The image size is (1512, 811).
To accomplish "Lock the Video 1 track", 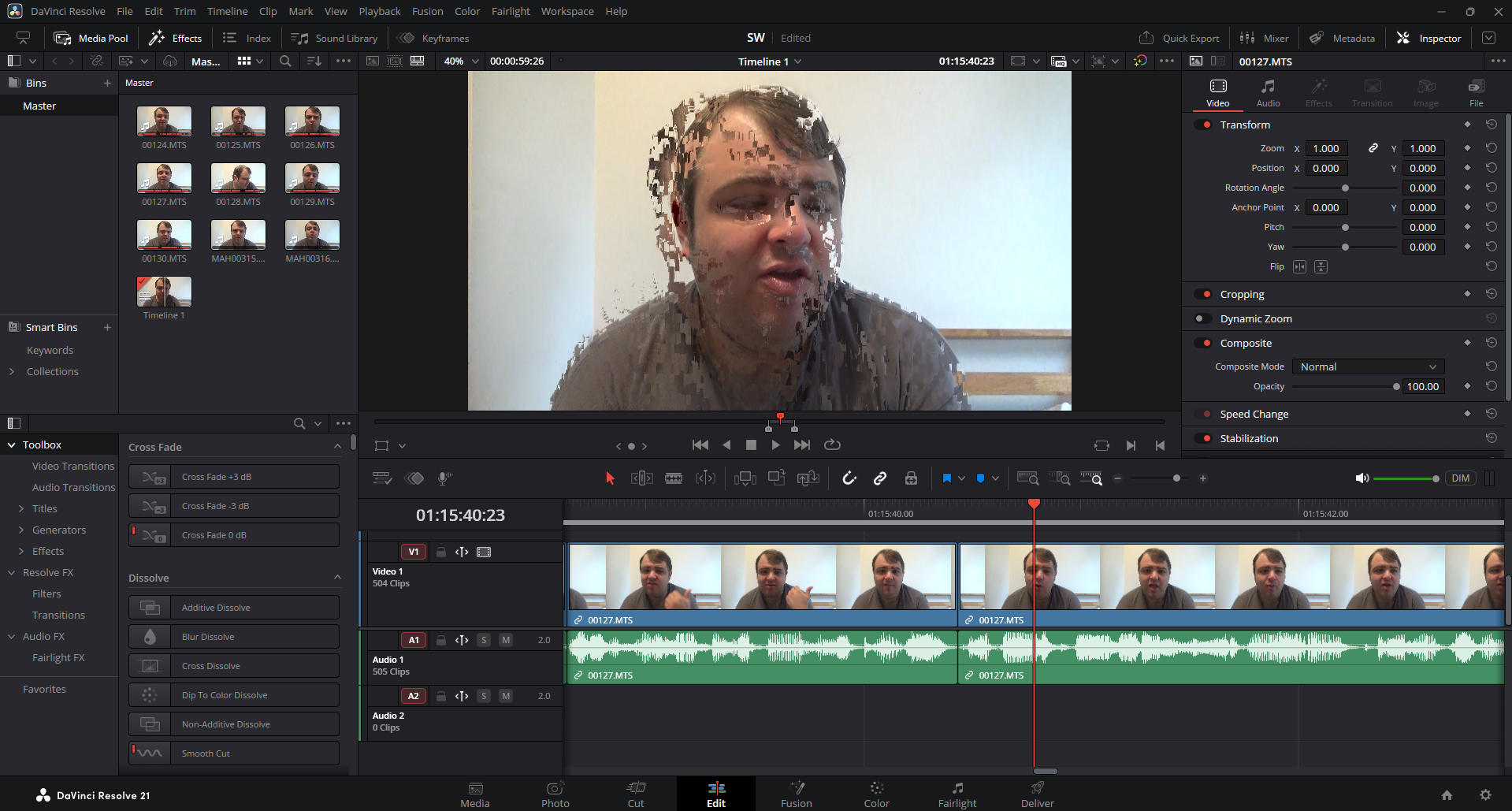I will [441, 552].
